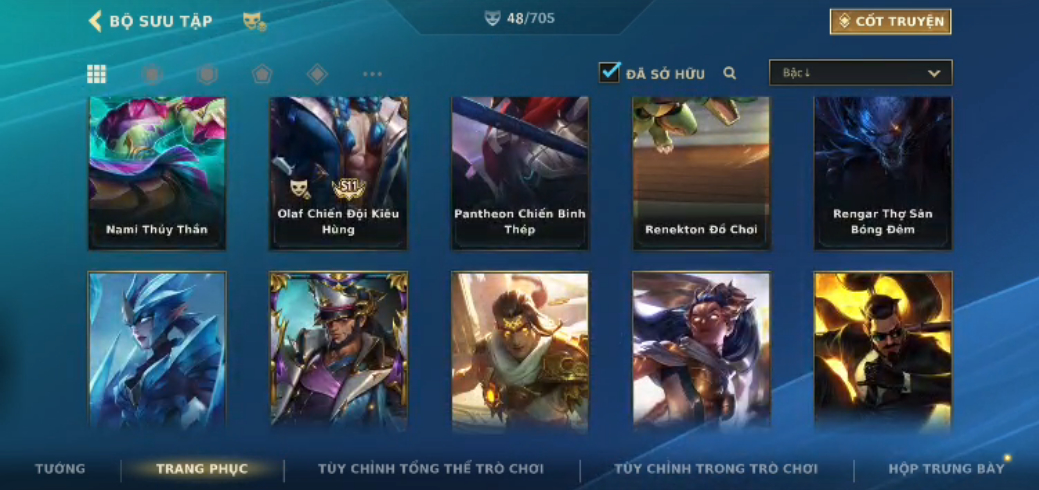Click the chevron arrow in sort dropdown

tap(934, 74)
